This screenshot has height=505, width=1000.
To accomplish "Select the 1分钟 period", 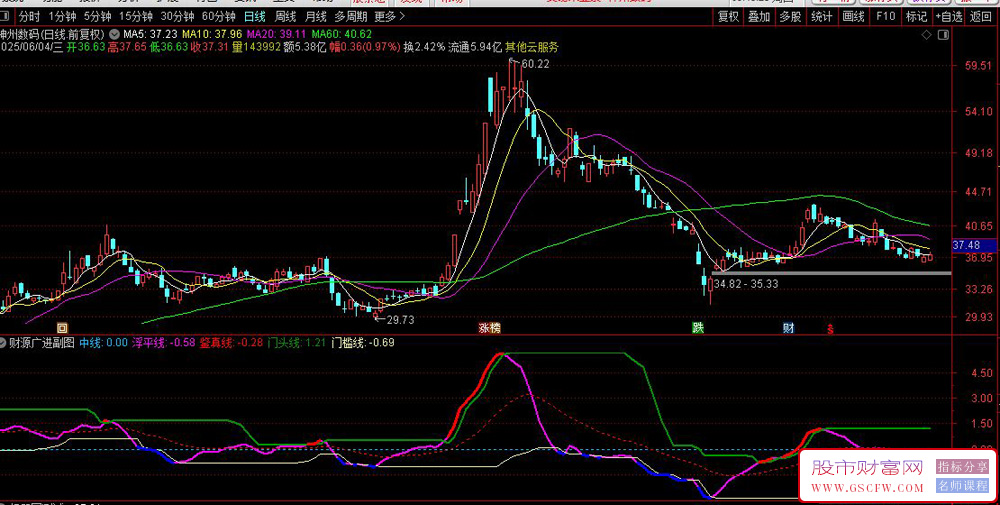I will click(61, 17).
